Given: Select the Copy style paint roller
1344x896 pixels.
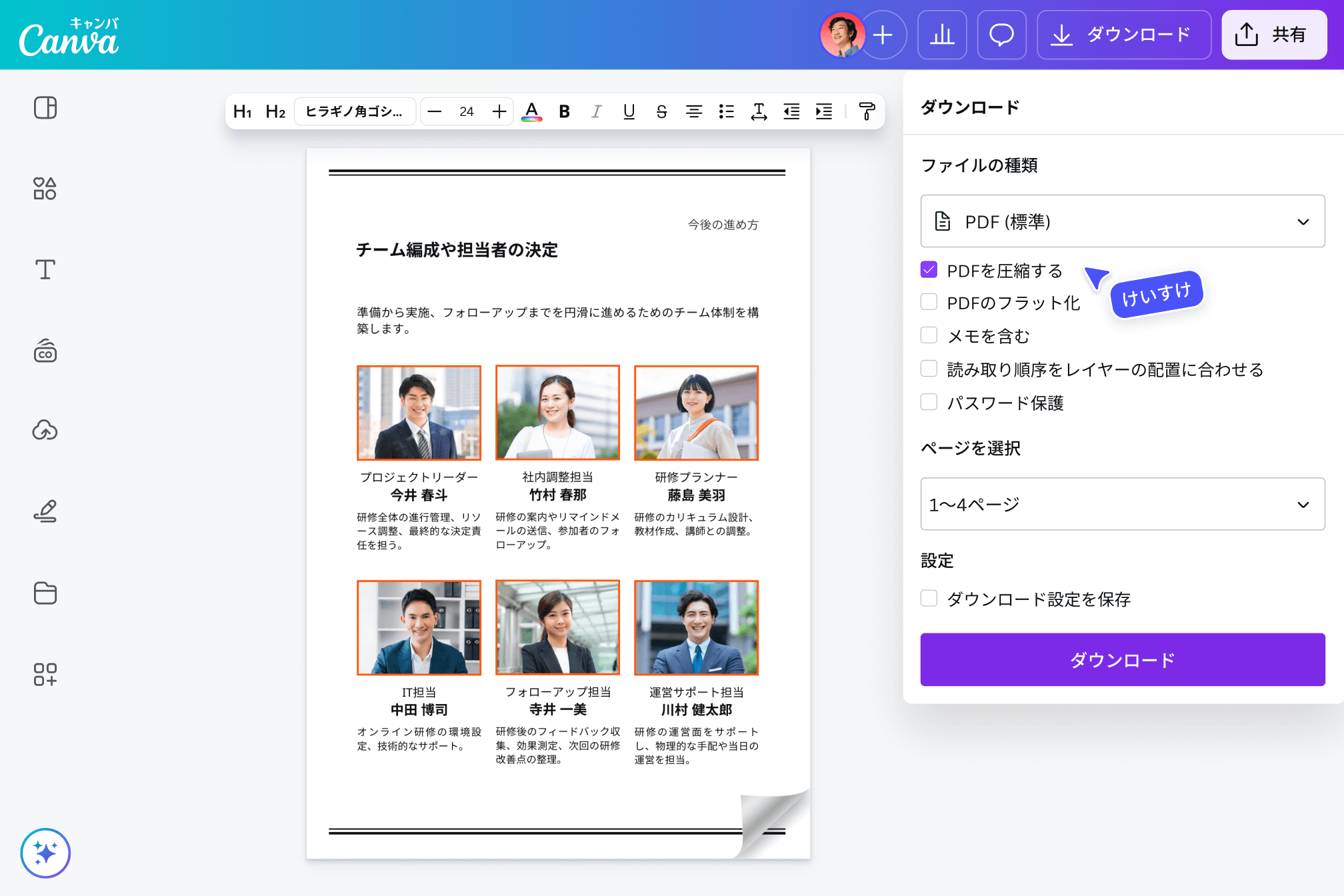Looking at the screenshot, I should 867,111.
